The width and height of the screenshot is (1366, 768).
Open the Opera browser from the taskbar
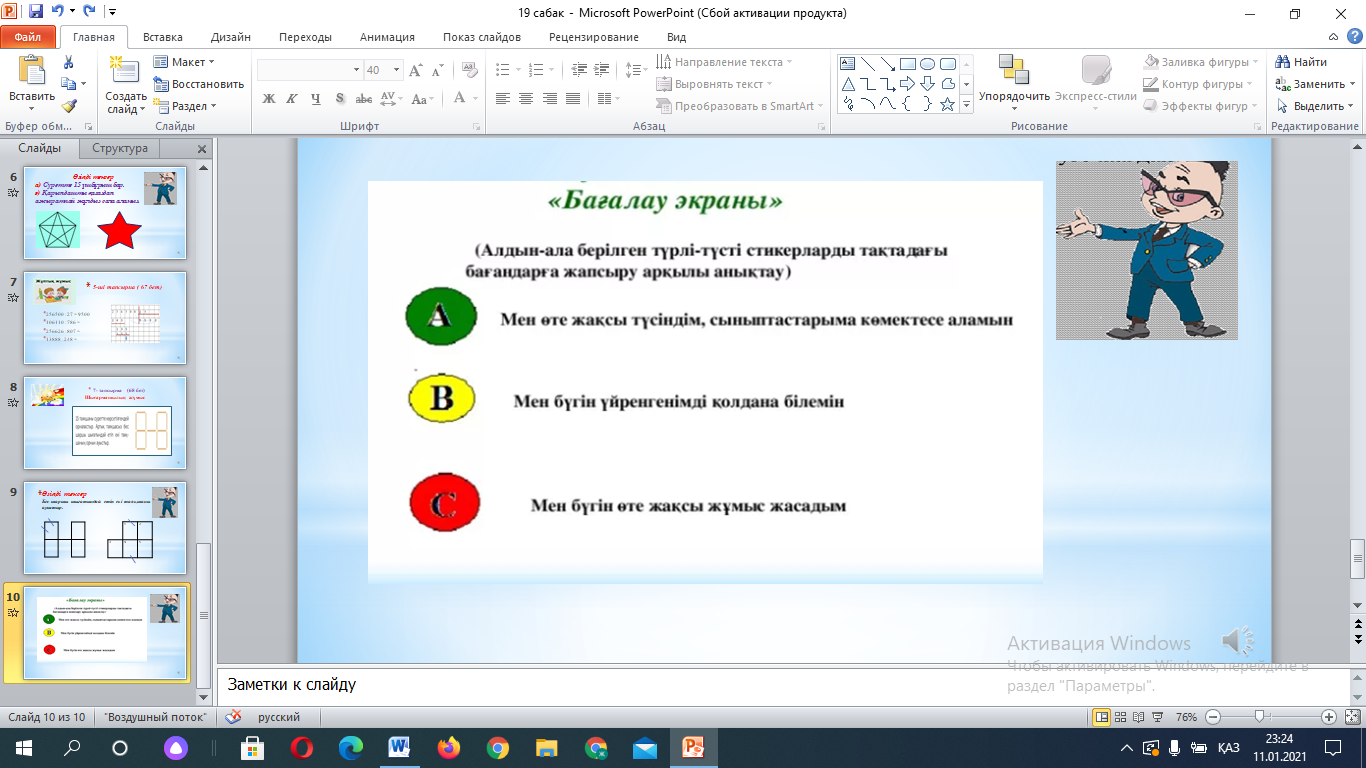coord(302,747)
